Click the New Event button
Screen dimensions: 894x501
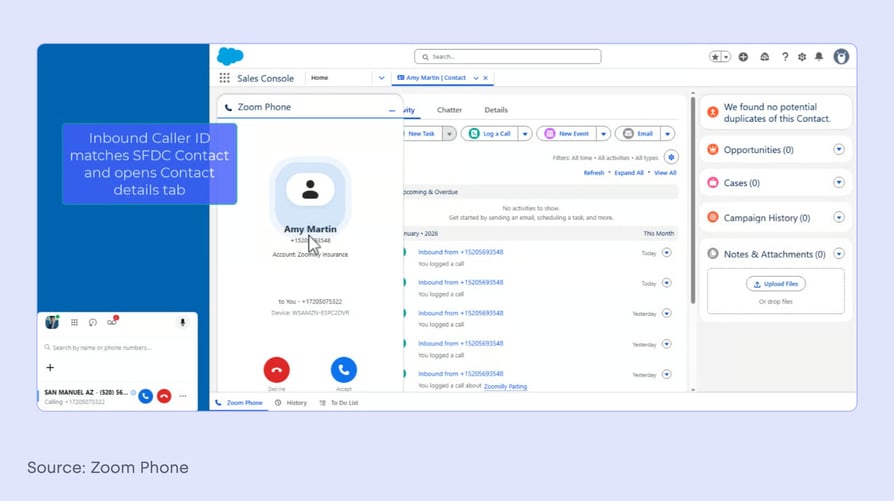[x=566, y=133]
